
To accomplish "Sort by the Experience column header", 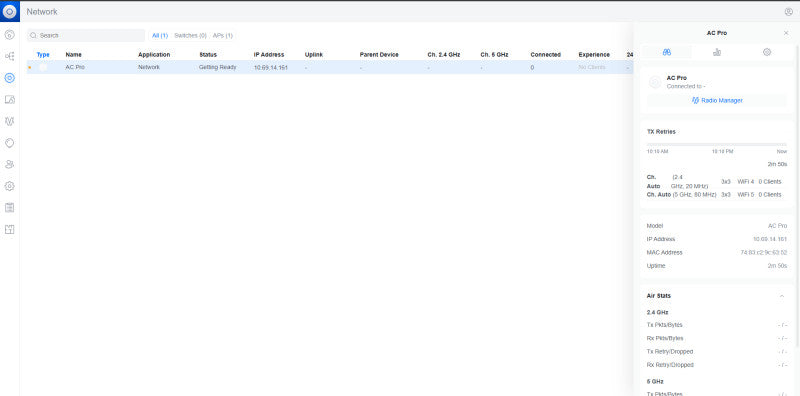I will pyautogui.click(x=594, y=55).
